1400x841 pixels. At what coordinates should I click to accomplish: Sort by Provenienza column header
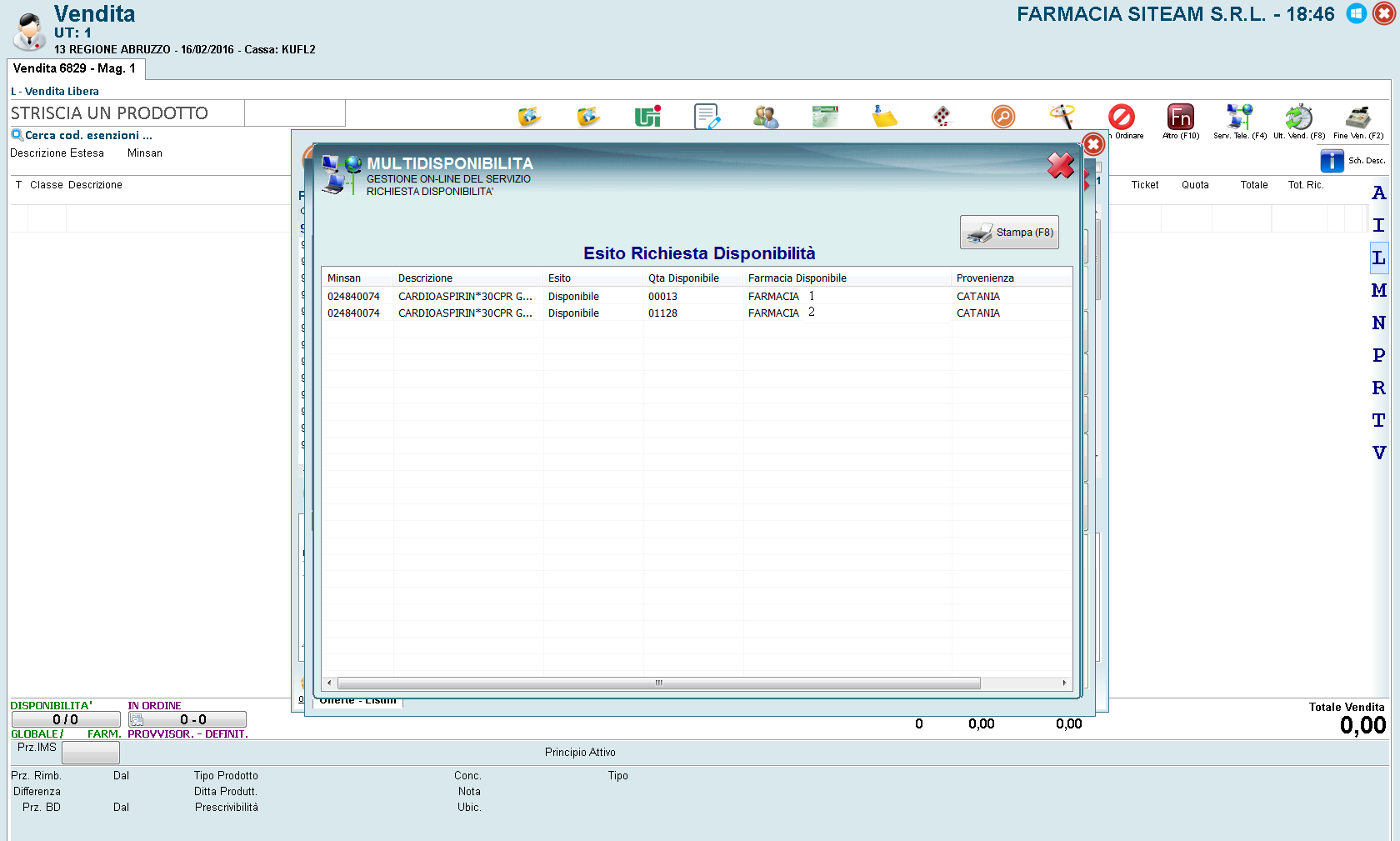(1012, 278)
